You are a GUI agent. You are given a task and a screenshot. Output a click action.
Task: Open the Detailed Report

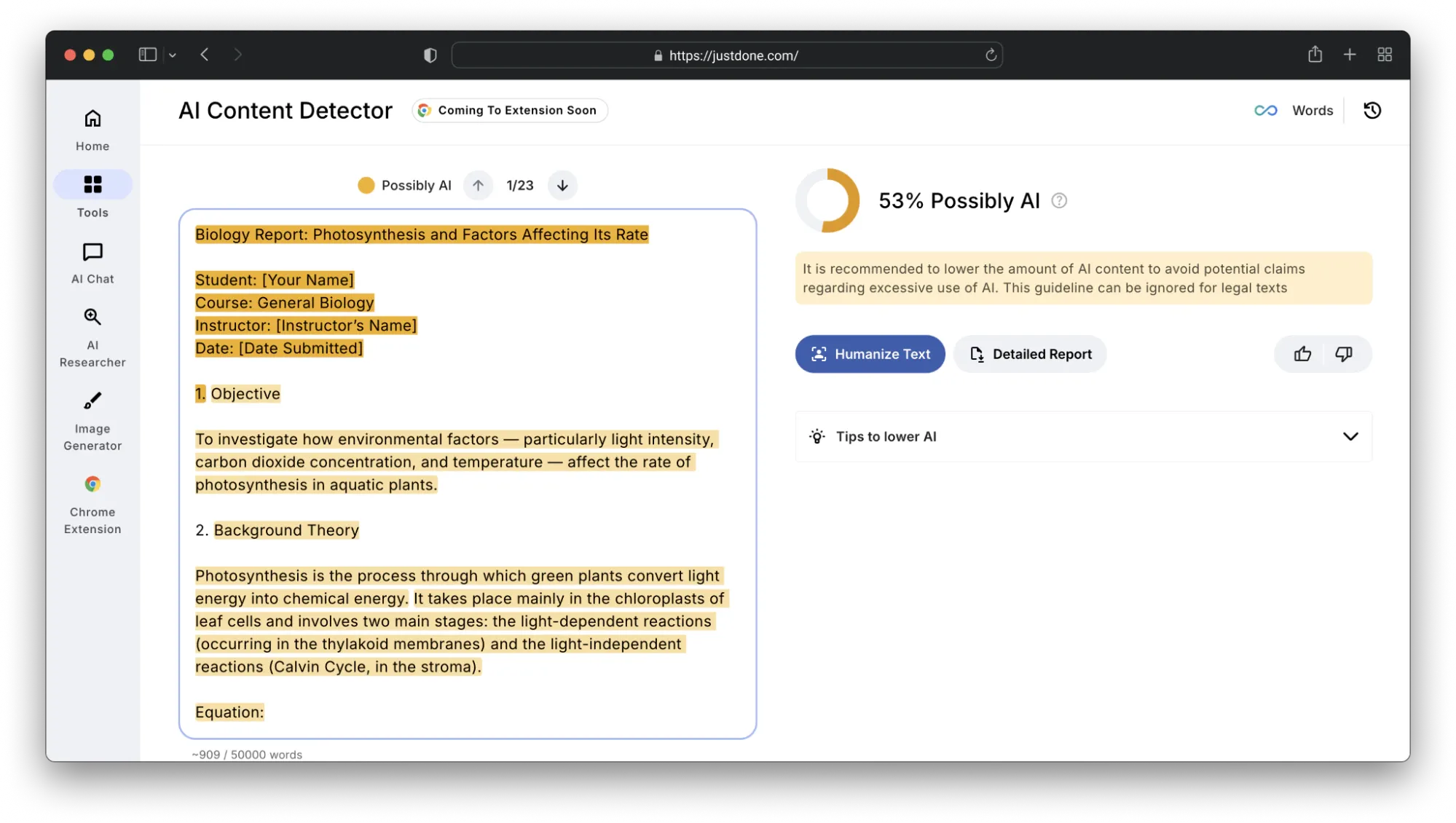coord(1030,354)
